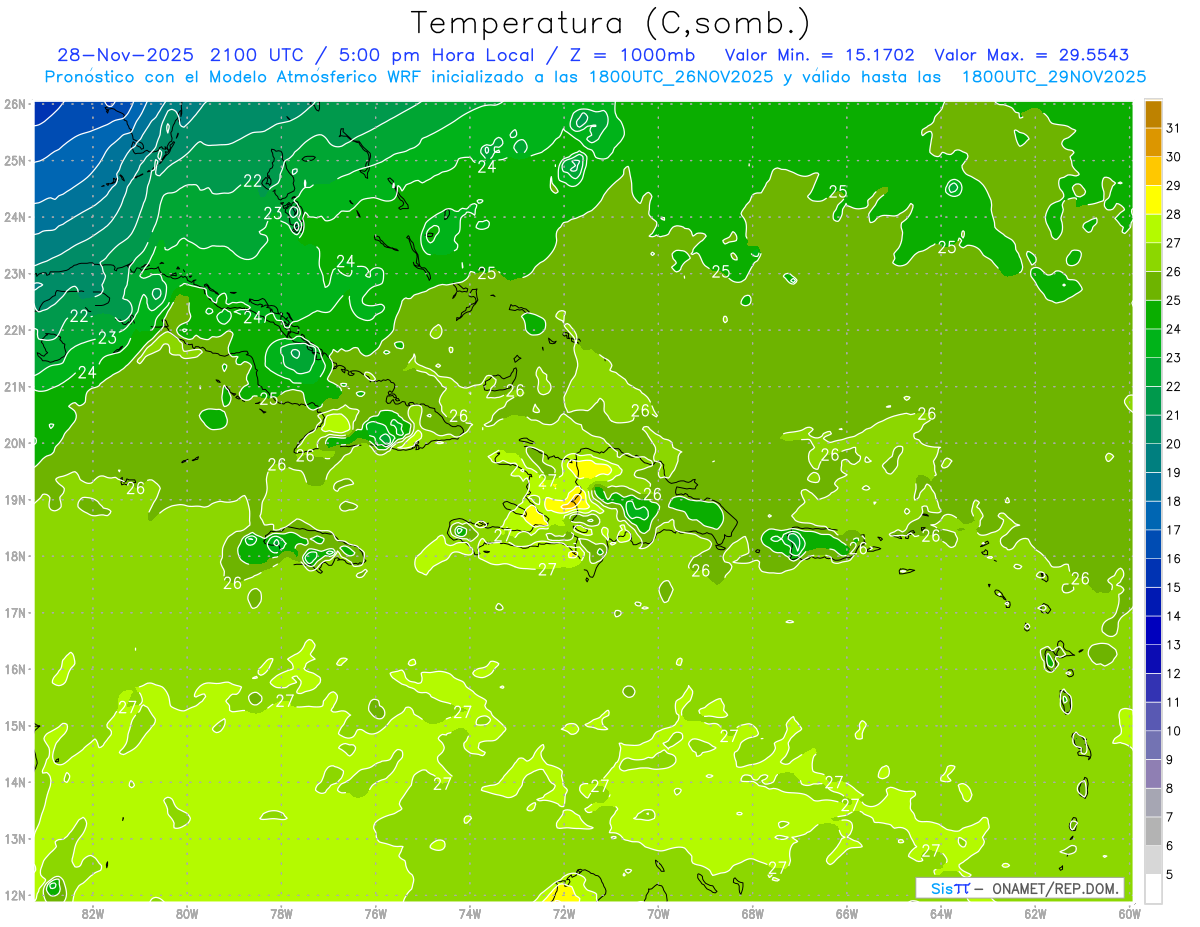1200x927 pixels.
Task: Click the "62W" longitude axis label
Action: click(1035, 913)
